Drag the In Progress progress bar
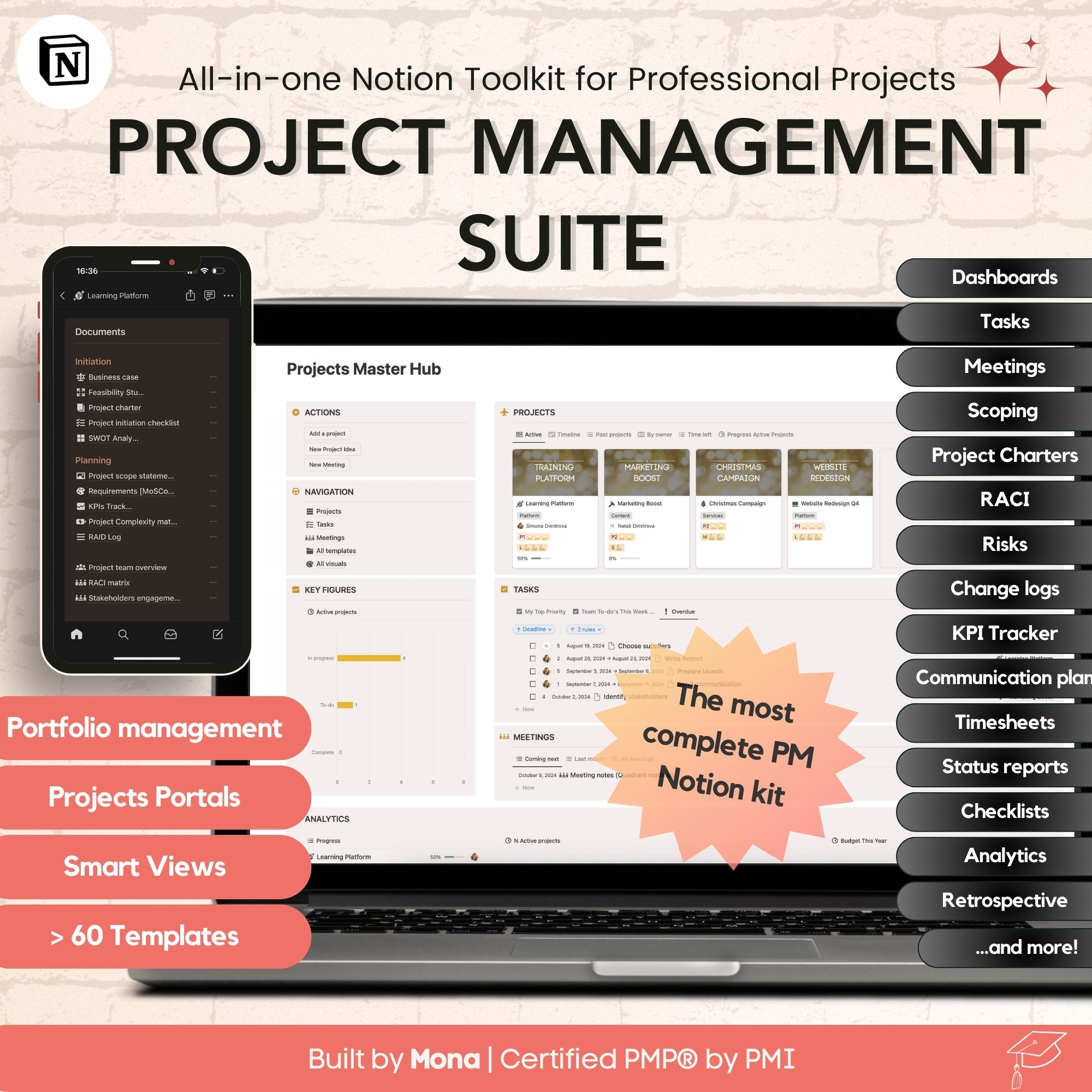 (x=370, y=660)
